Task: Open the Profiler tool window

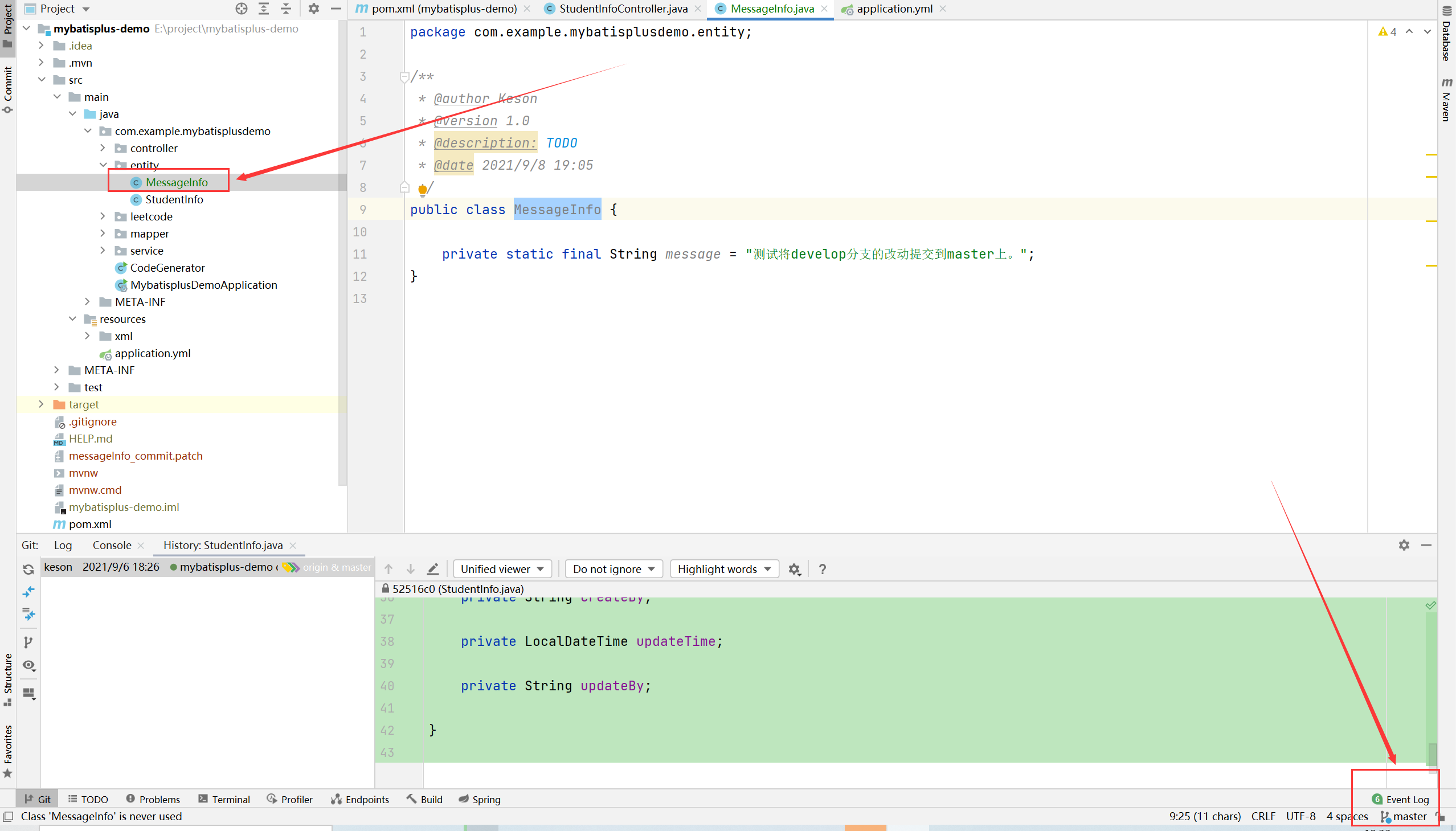Action: pyautogui.click(x=290, y=799)
